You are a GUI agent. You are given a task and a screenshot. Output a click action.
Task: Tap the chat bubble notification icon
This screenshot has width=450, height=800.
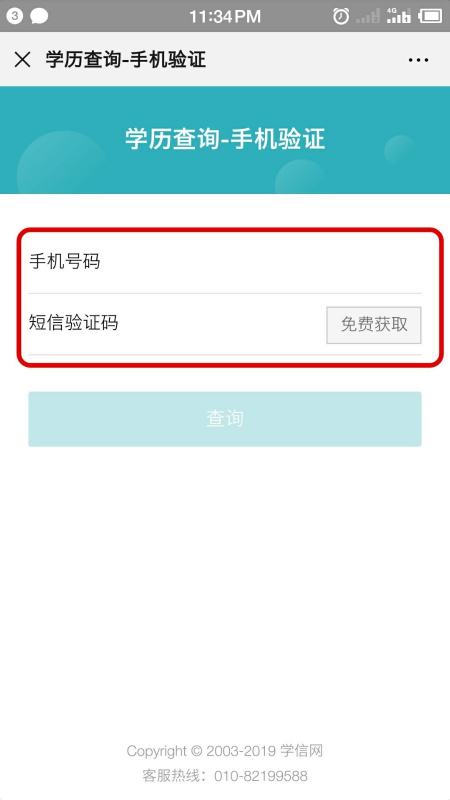pyautogui.click(x=39, y=16)
